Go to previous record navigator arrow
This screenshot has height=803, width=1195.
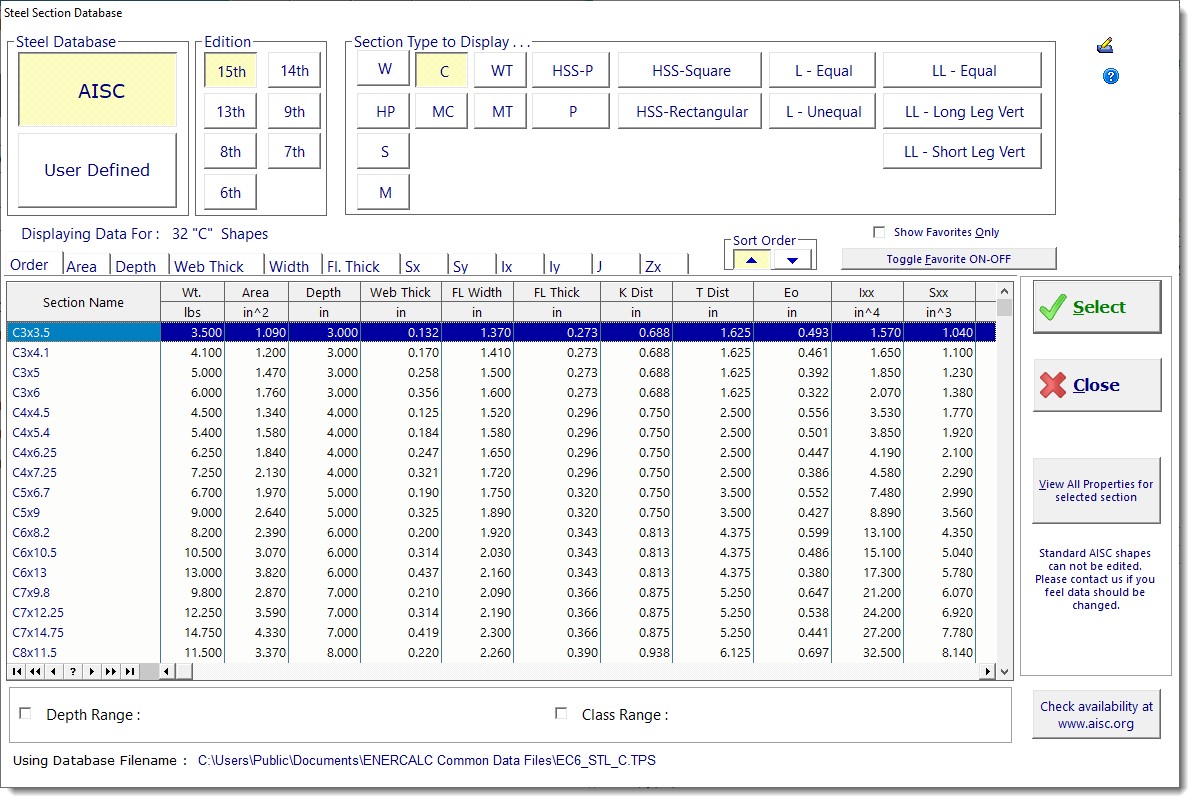pos(53,671)
